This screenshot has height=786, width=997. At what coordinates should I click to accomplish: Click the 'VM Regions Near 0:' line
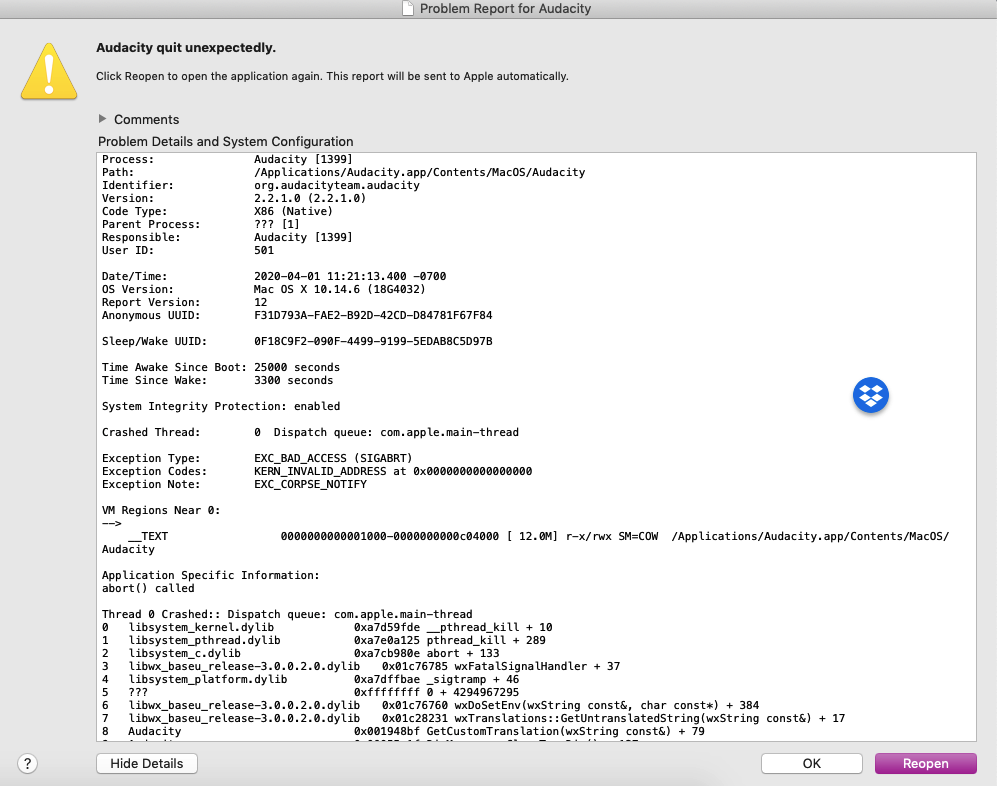(161, 510)
